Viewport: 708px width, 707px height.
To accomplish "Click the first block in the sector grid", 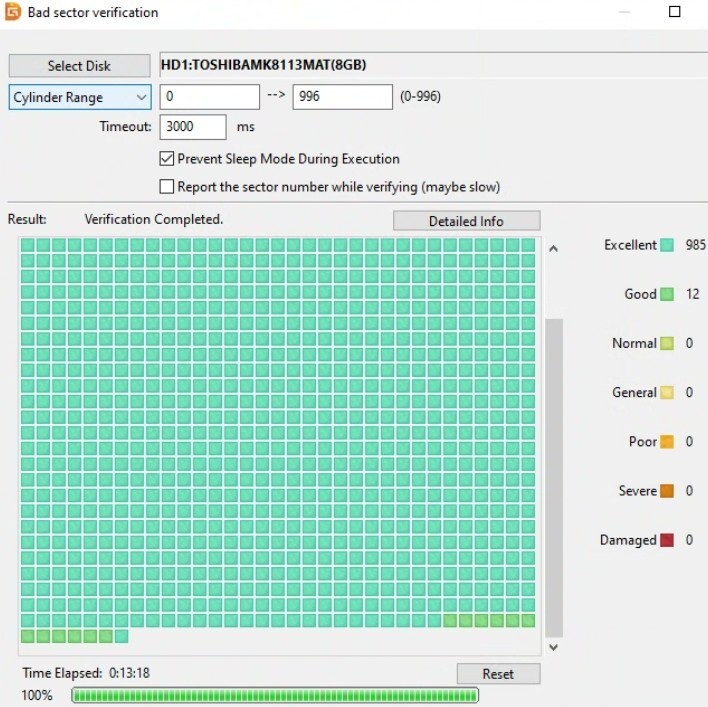I will 28,245.
